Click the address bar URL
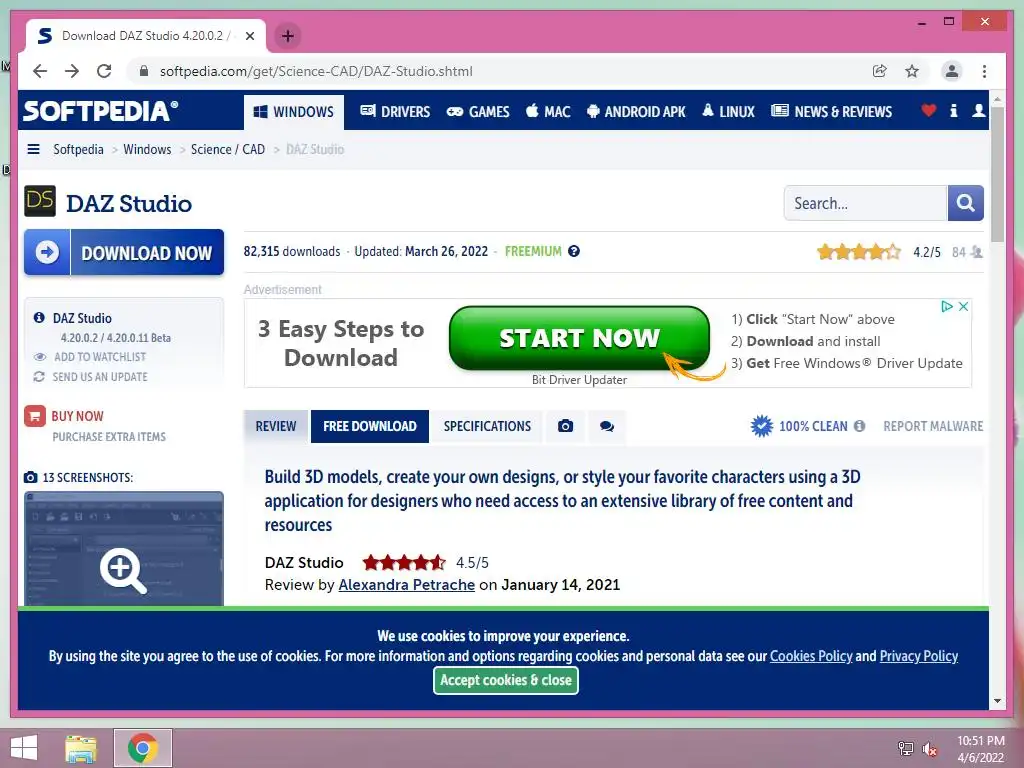Image resolution: width=1024 pixels, height=768 pixels. (316, 71)
